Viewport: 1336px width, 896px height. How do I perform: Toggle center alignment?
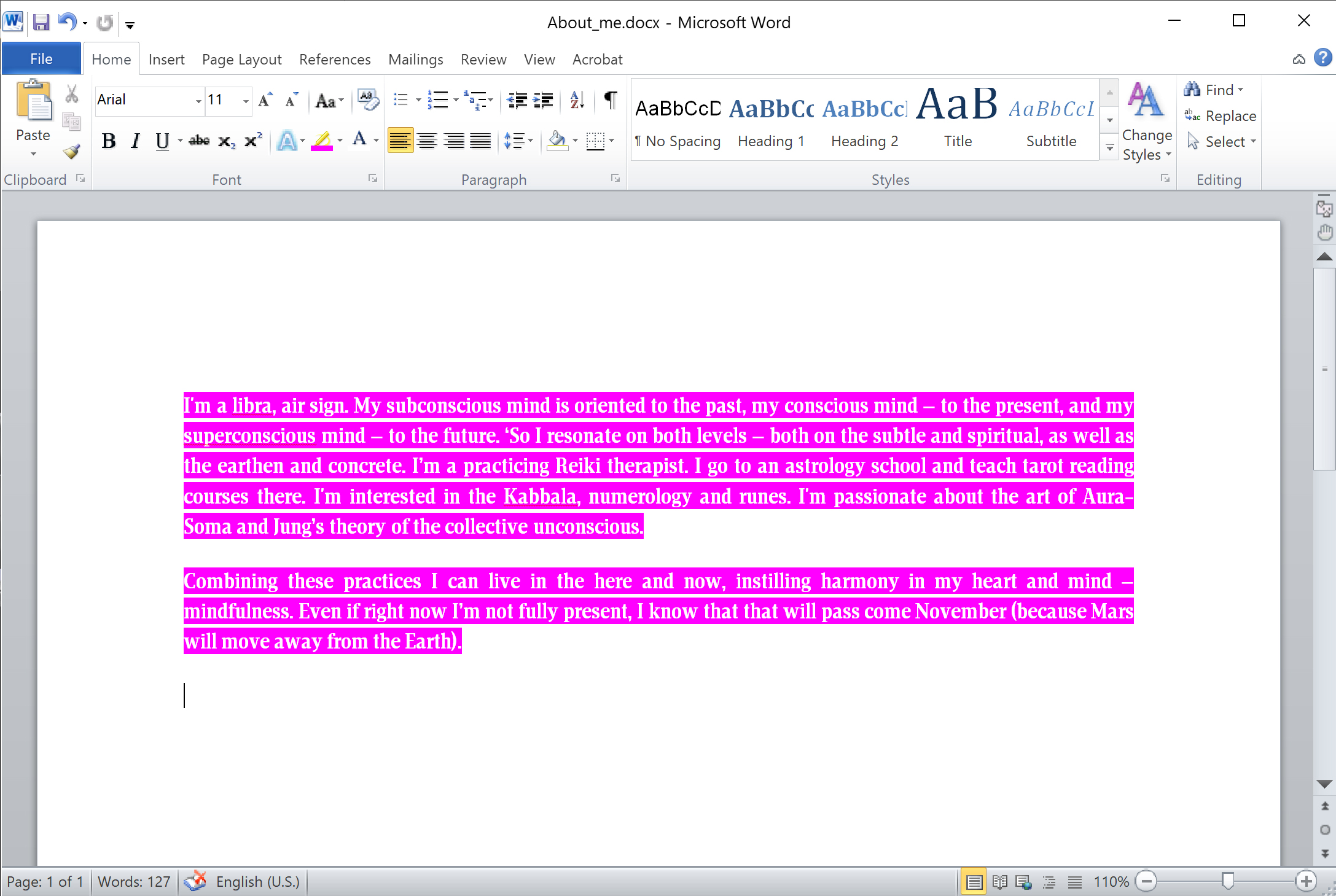pos(428,141)
